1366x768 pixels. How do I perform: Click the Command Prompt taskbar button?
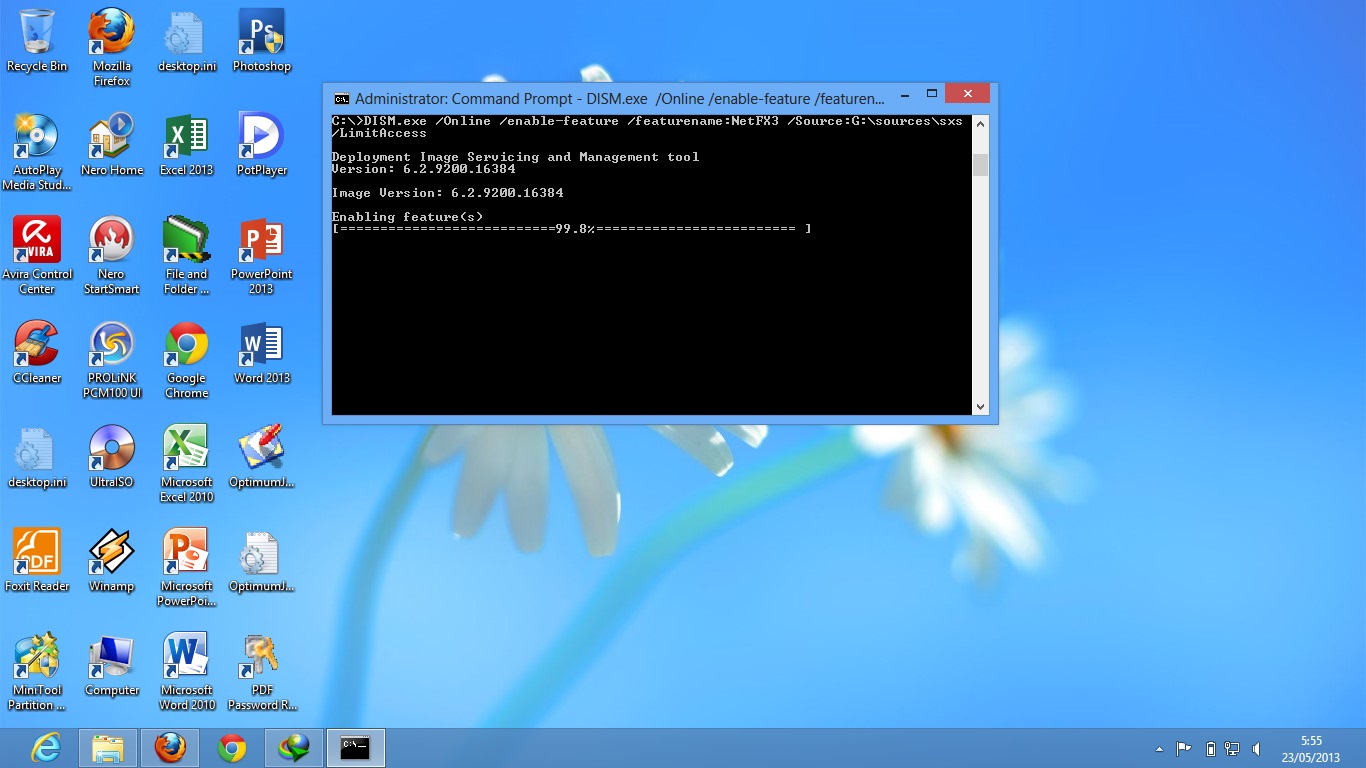click(x=356, y=748)
